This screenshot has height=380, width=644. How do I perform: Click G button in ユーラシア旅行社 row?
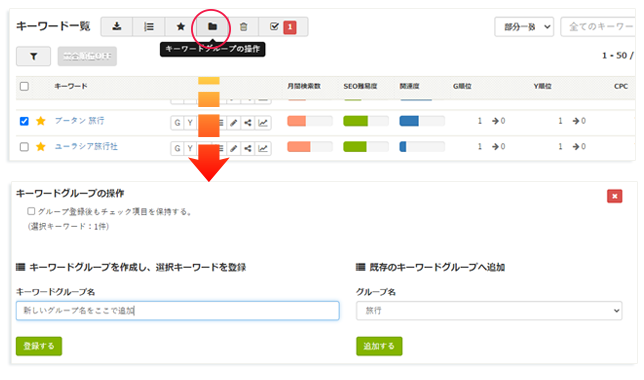(x=177, y=148)
